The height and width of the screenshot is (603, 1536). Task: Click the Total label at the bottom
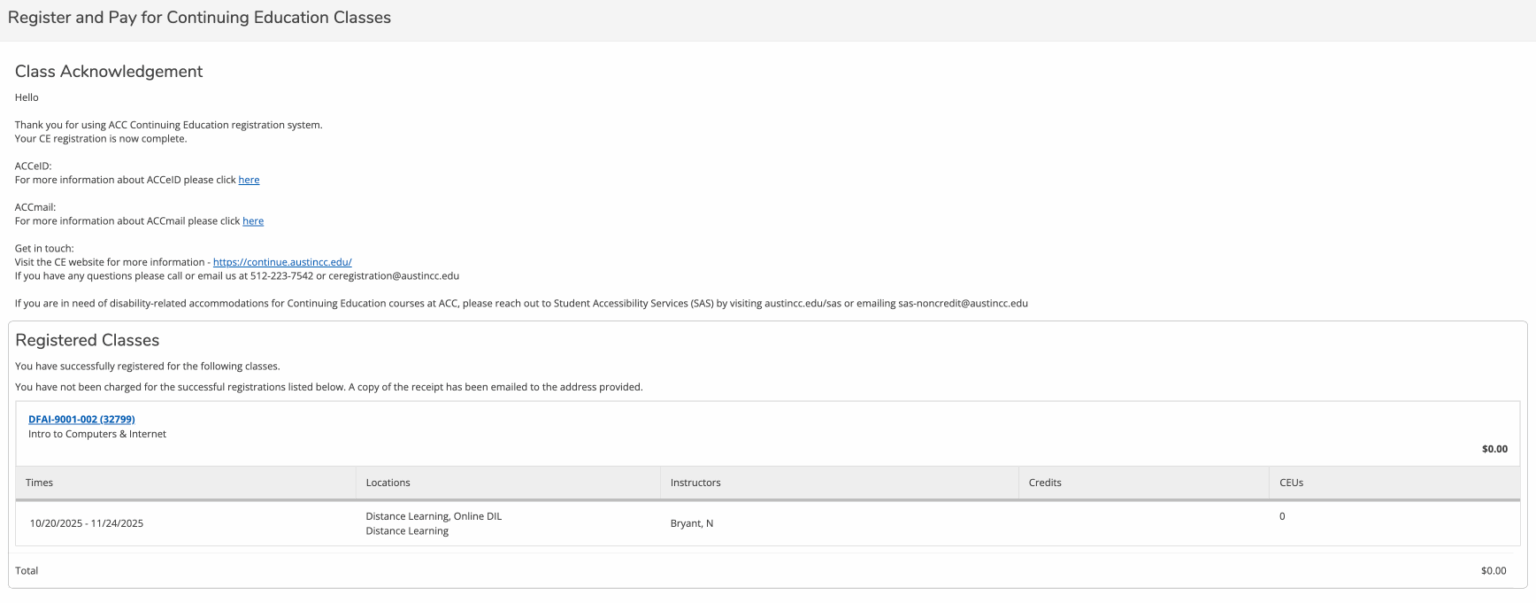click(27, 570)
